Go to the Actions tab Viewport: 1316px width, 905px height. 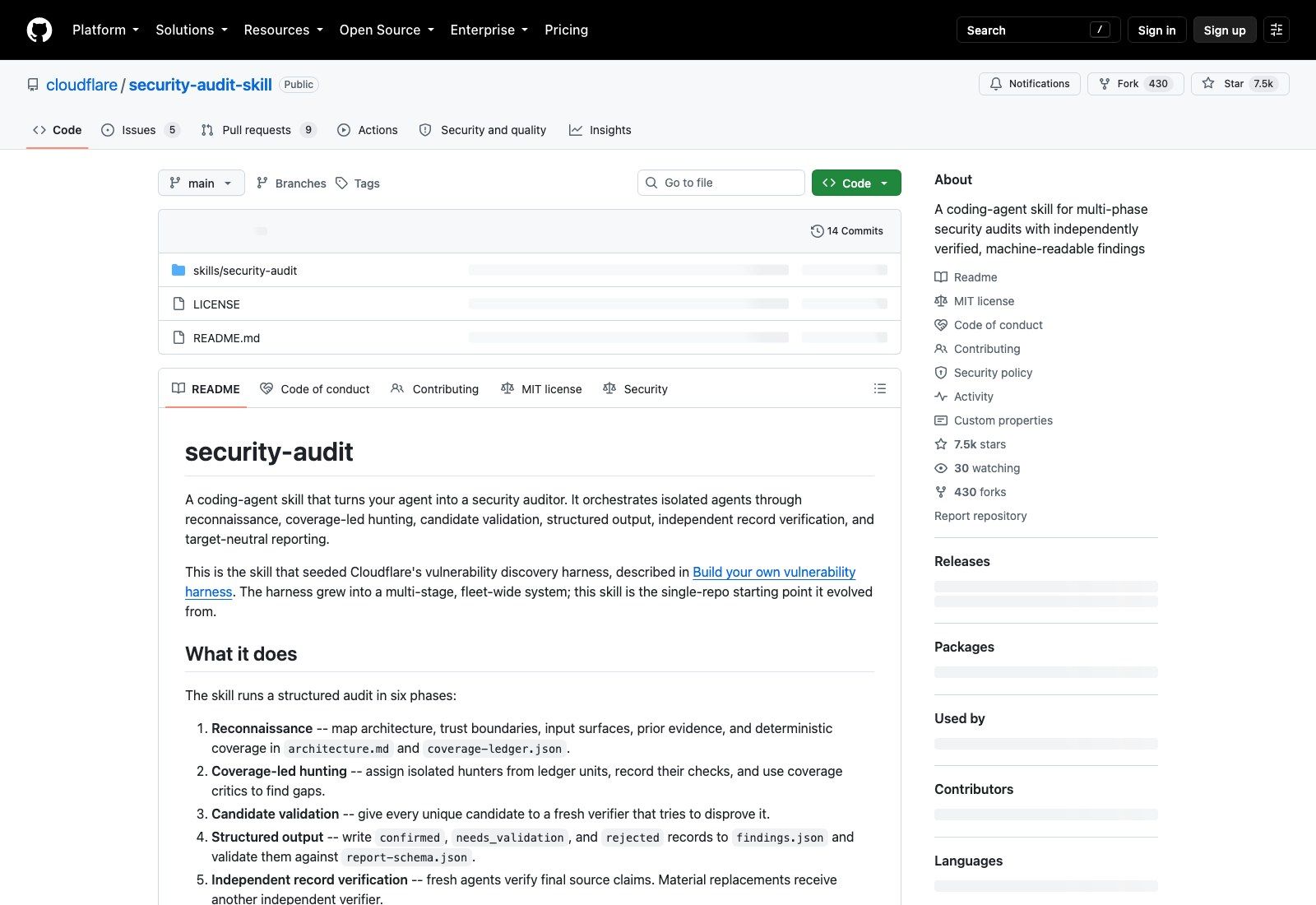(x=368, y=130)
